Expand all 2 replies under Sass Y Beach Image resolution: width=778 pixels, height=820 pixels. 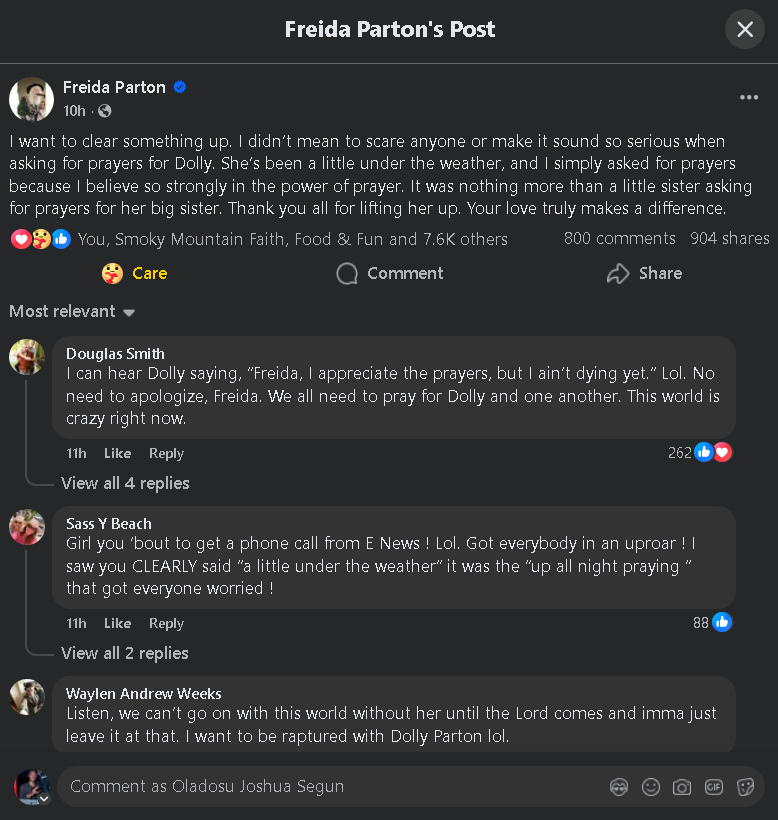tap(125, 653)
